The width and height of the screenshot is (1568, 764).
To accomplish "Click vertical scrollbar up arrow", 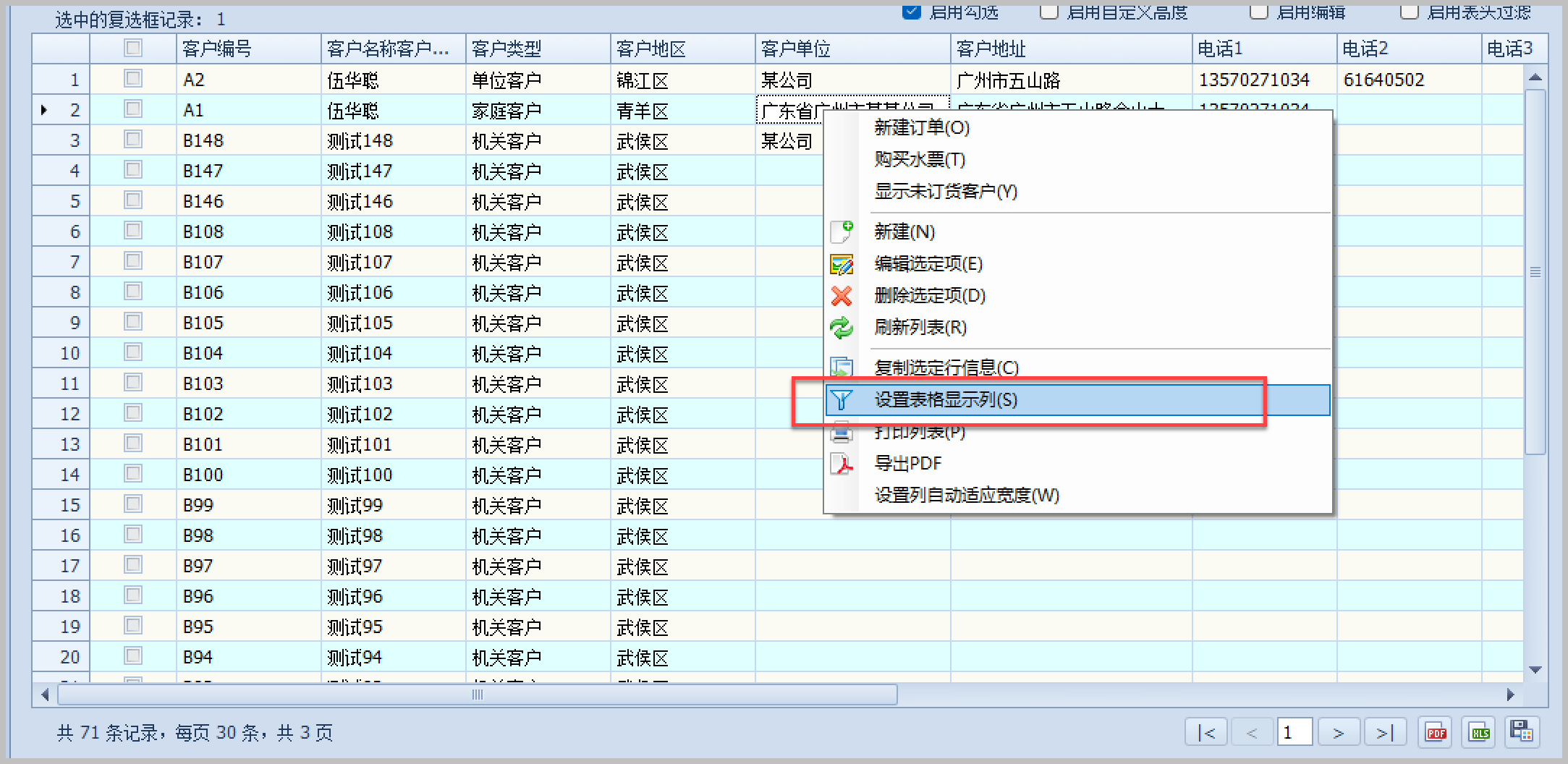I will (x=1535, y=77).
